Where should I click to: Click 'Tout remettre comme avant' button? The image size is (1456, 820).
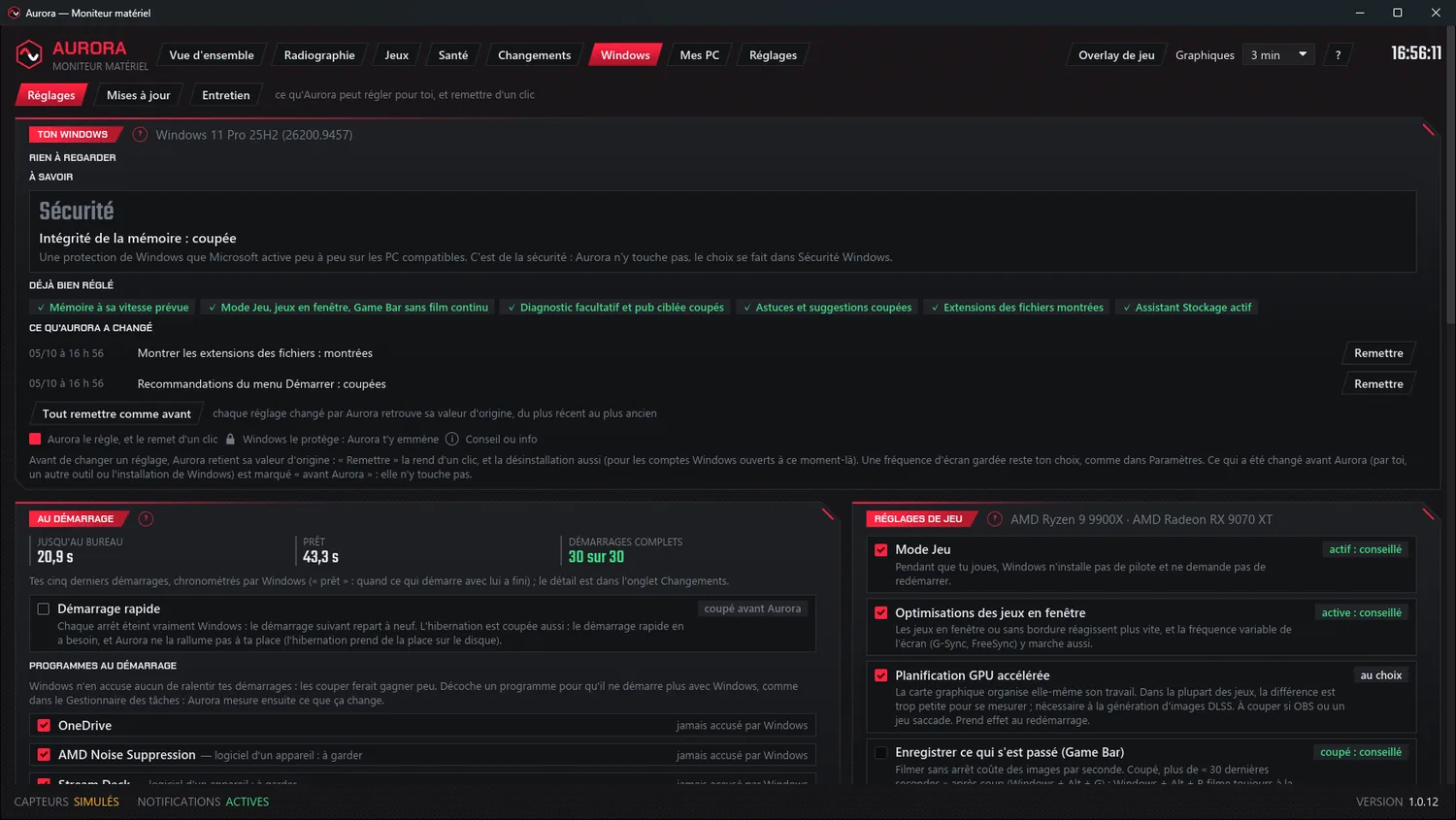click(116, 413)
